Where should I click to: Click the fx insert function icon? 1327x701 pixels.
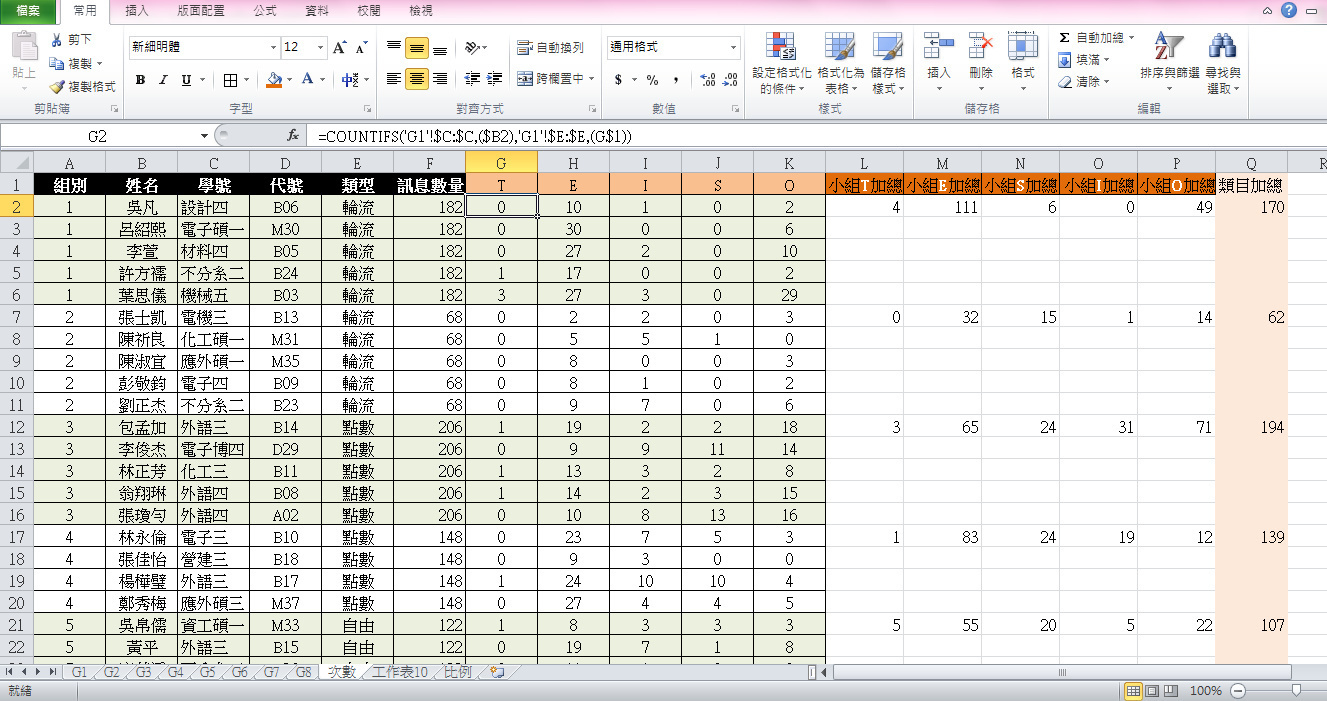pos(293,135)
